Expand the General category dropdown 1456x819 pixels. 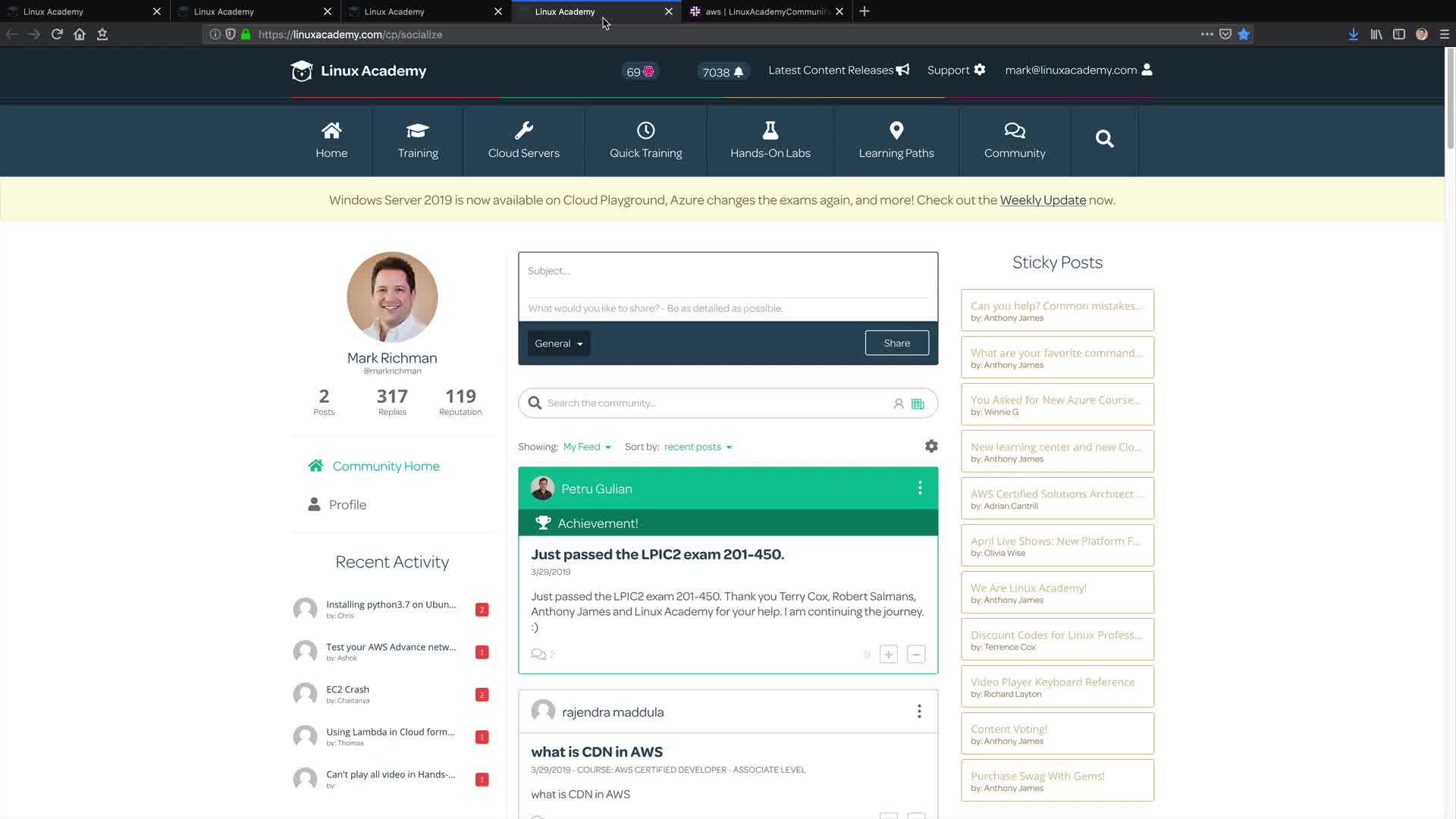pyautogui.click(x=558, y=344)
